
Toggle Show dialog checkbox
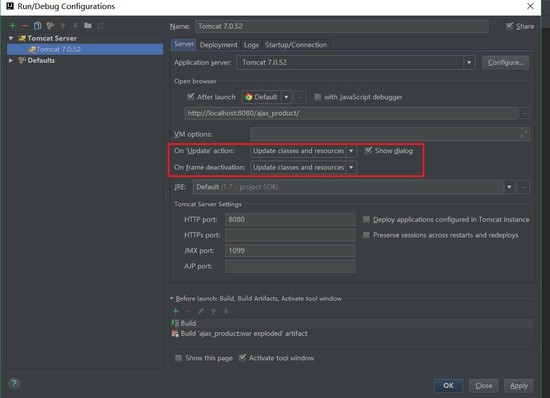pyautogui.click(x=368, y=151)
